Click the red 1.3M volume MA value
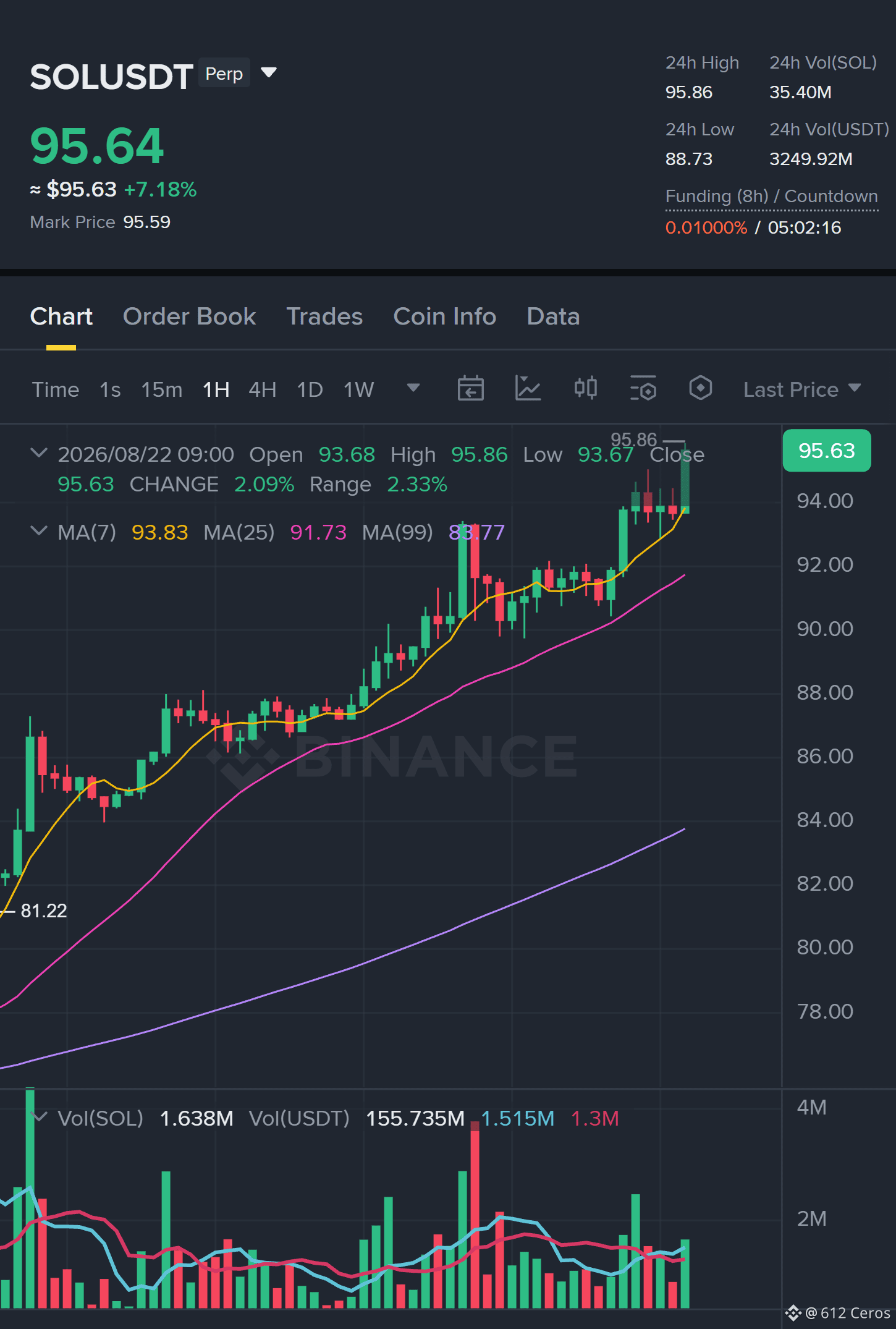The width and height of the screenshot is (896, 1329). click(594, 1118)
